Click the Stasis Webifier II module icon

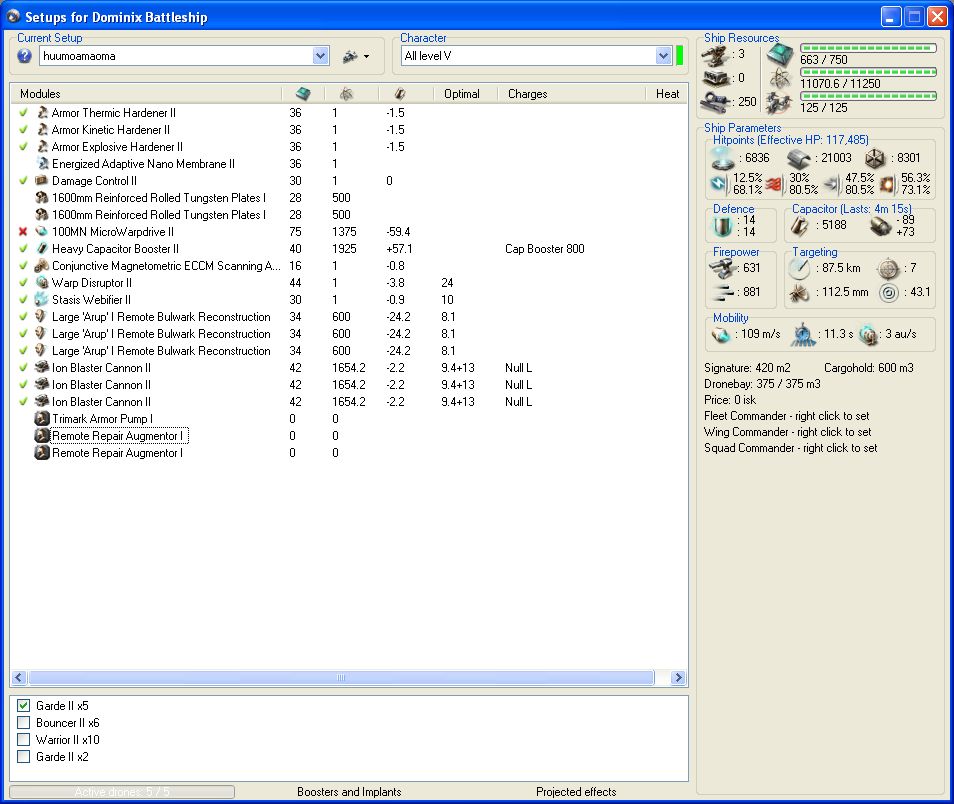(42, 299)
